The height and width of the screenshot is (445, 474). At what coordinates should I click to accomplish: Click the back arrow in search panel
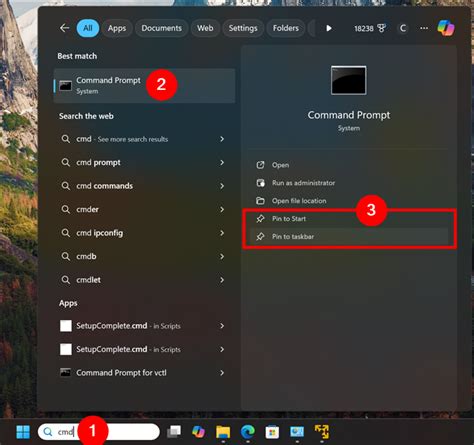coord(65,28)
